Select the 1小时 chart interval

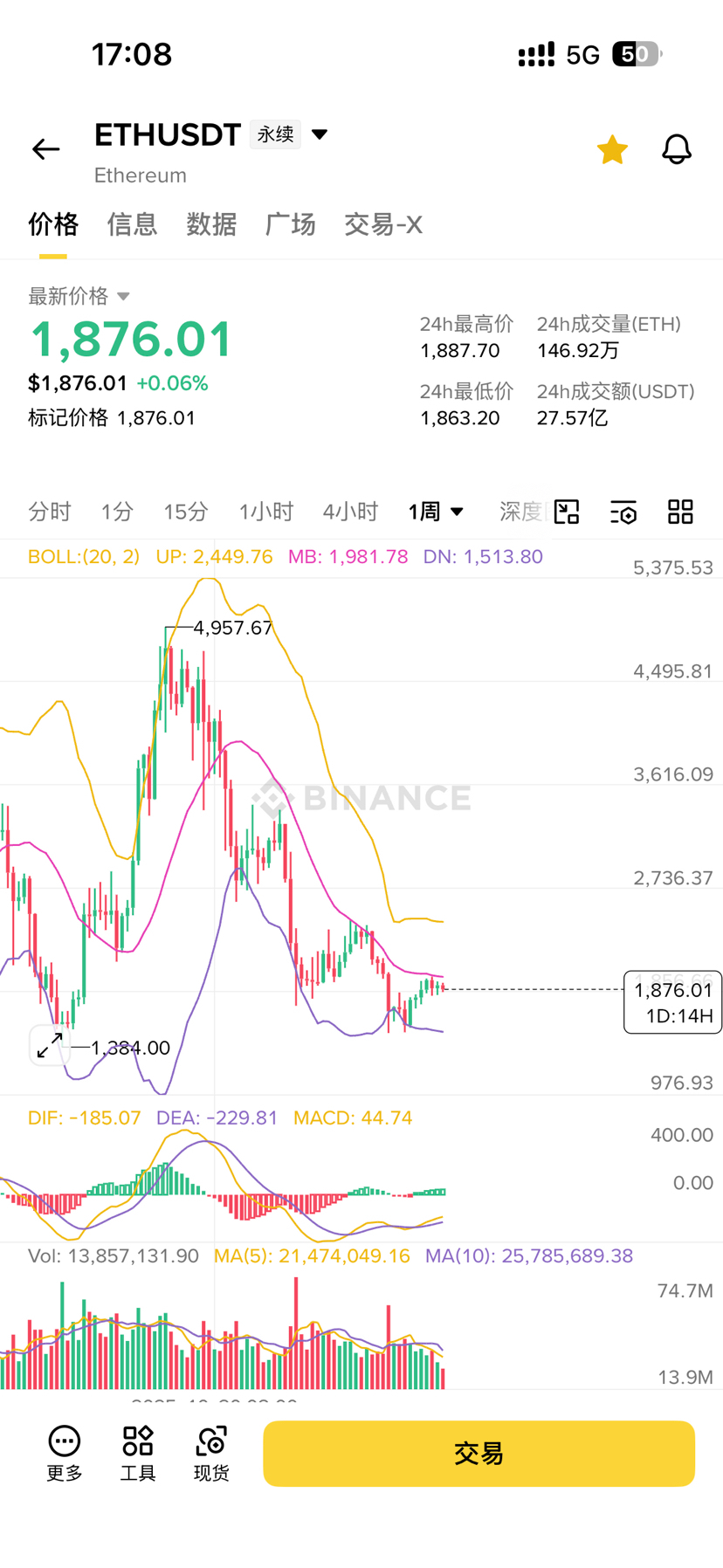pos(266,512)
